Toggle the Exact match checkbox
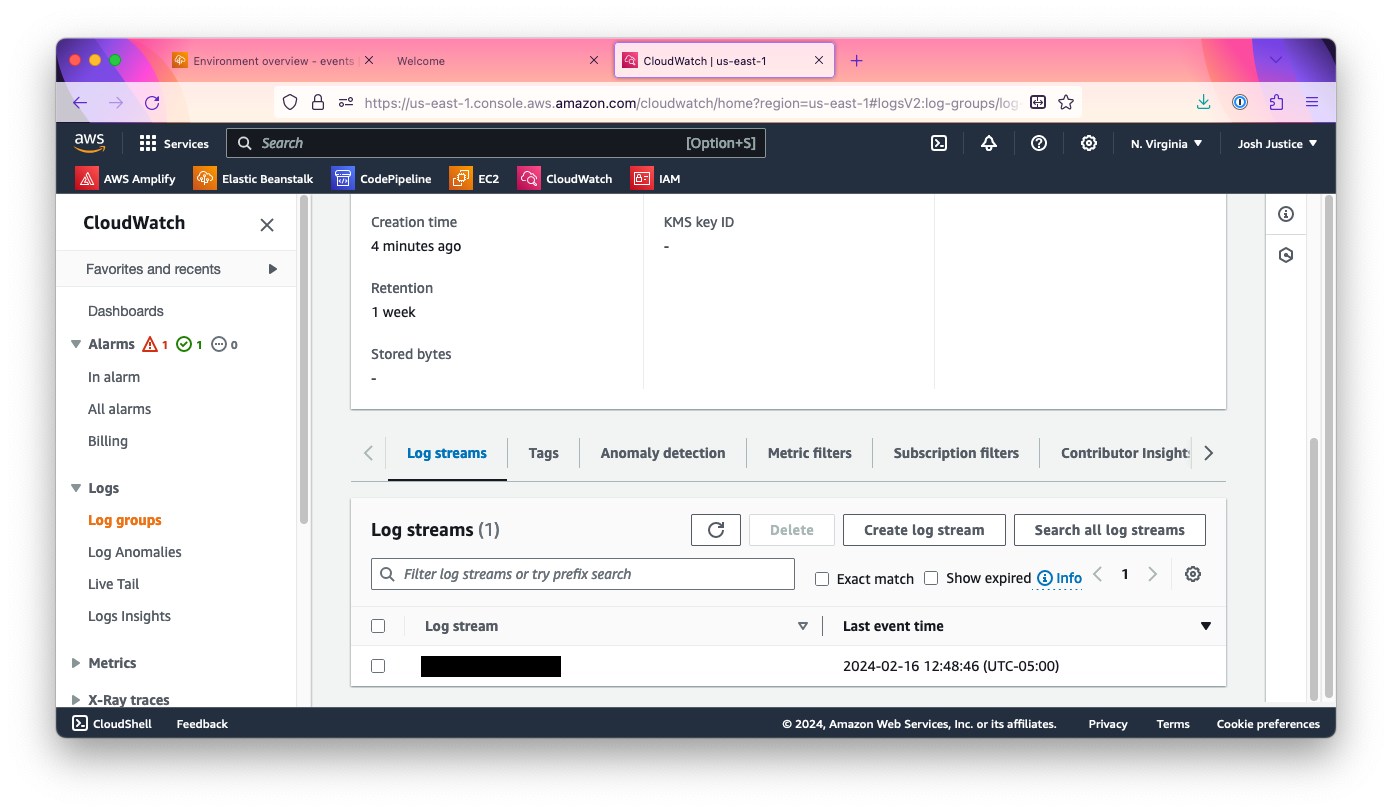The height and width of the screenshot is (812, 1392). [x=822, y=579]
